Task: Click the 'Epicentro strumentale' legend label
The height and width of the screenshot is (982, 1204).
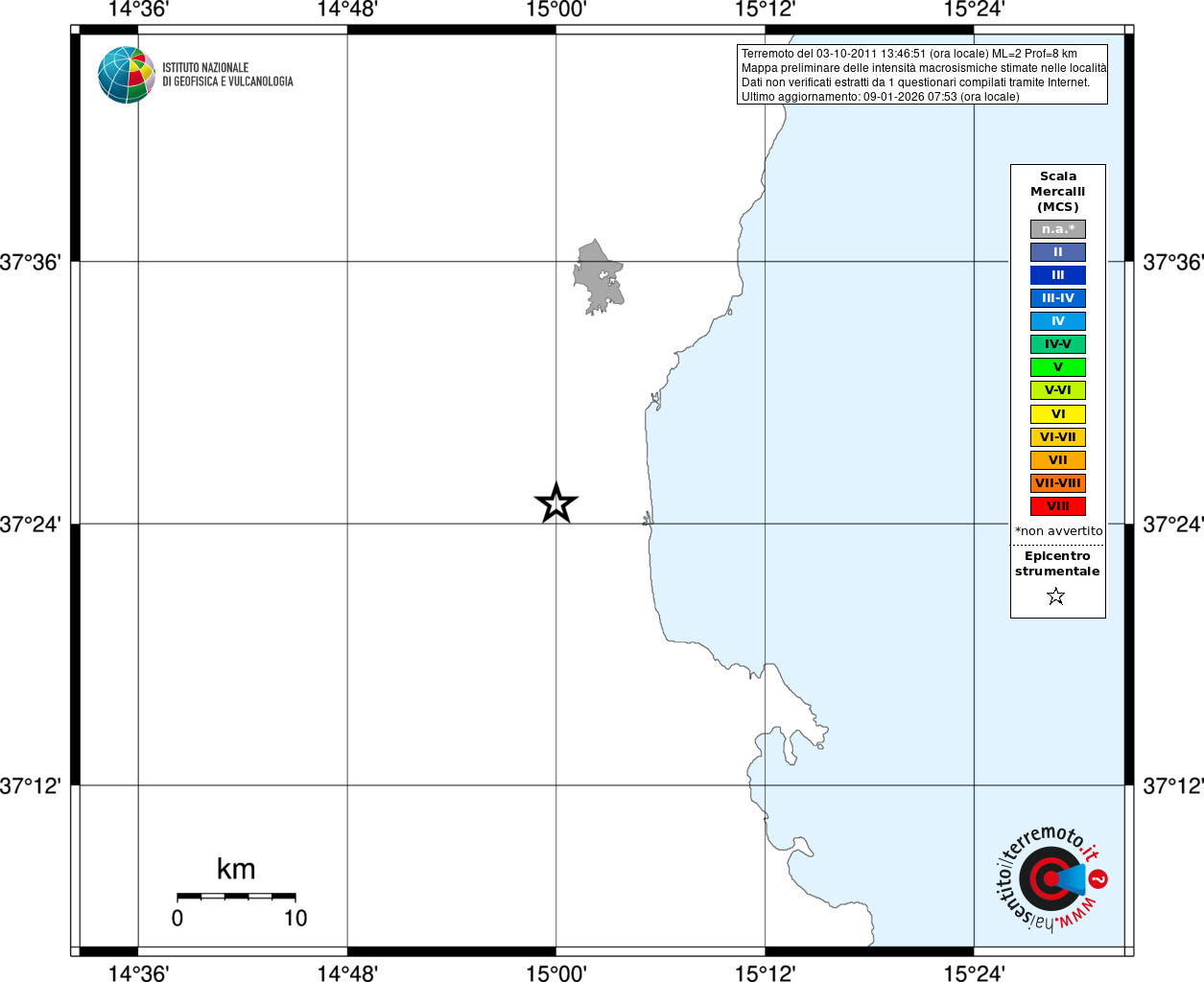Action: (1057, 564)
